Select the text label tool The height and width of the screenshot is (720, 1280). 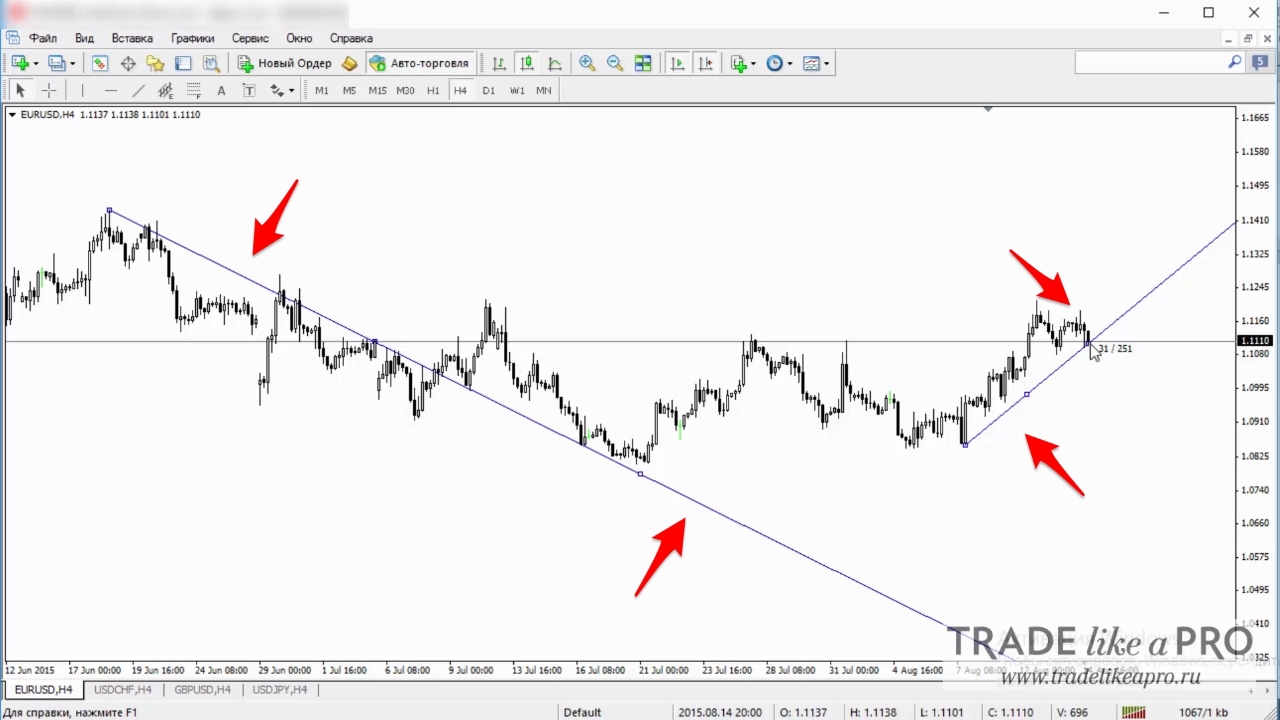[x=221, y=90]
